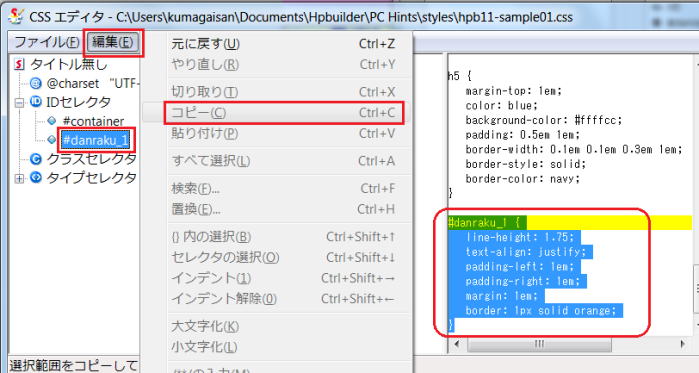Click the line 'color: blue;'
The height and width of the screenshot is (373, 699).
(502, 106)
